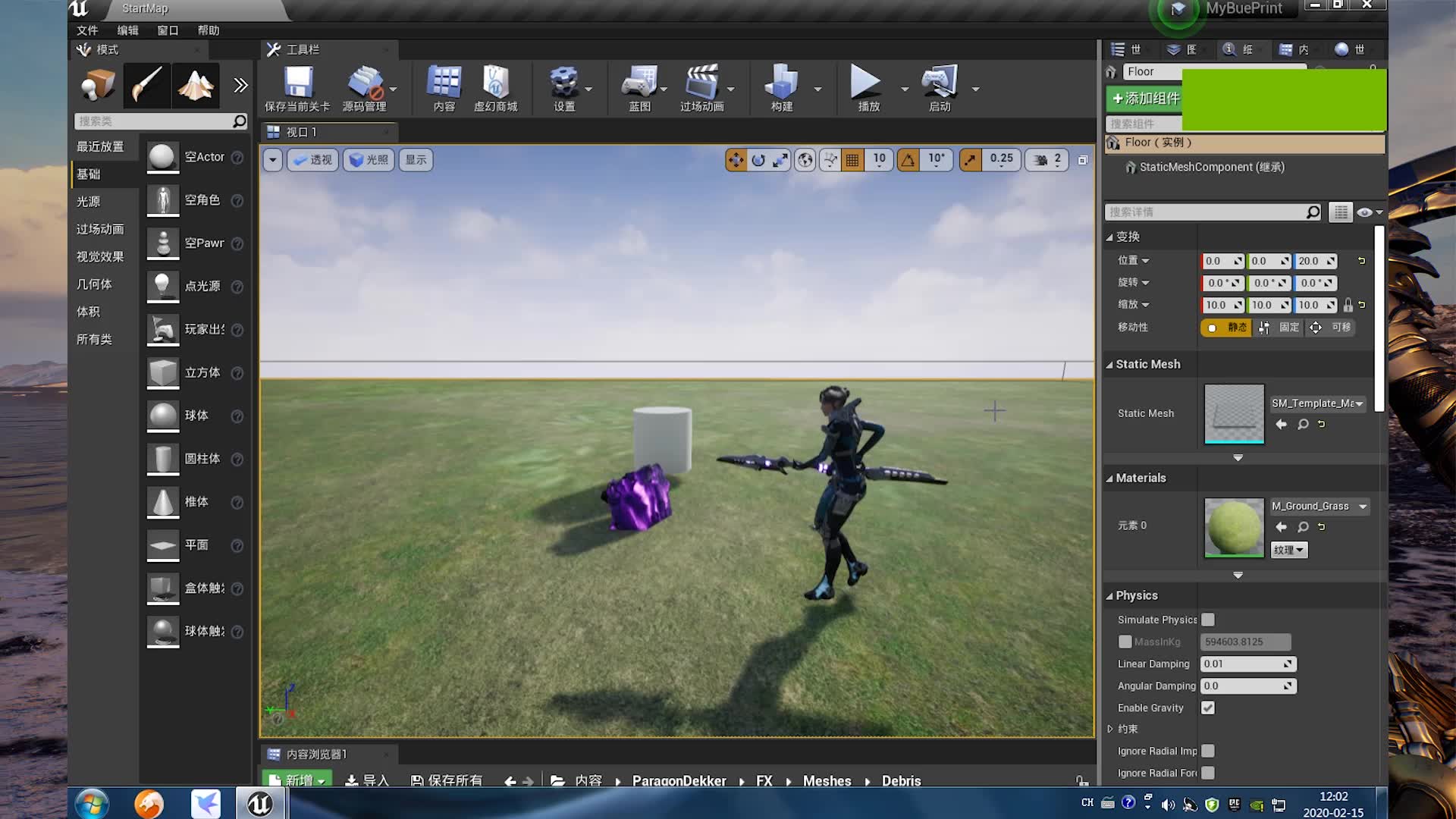Set mobility to static button
Viewport: 1456px width, 819px height.
tap(1226, 328)
